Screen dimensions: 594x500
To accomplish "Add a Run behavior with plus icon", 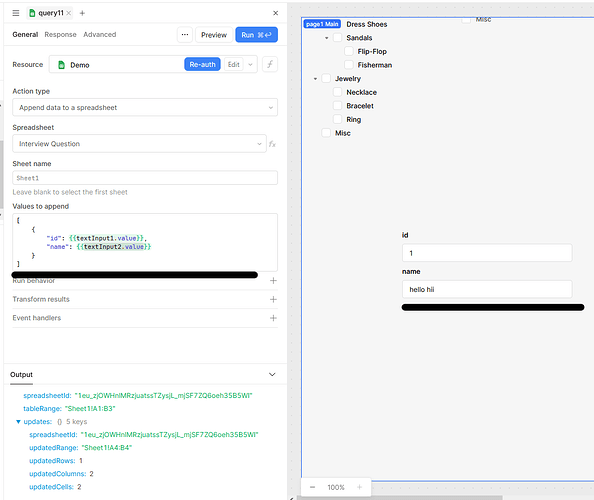I will tap(273, 281).
